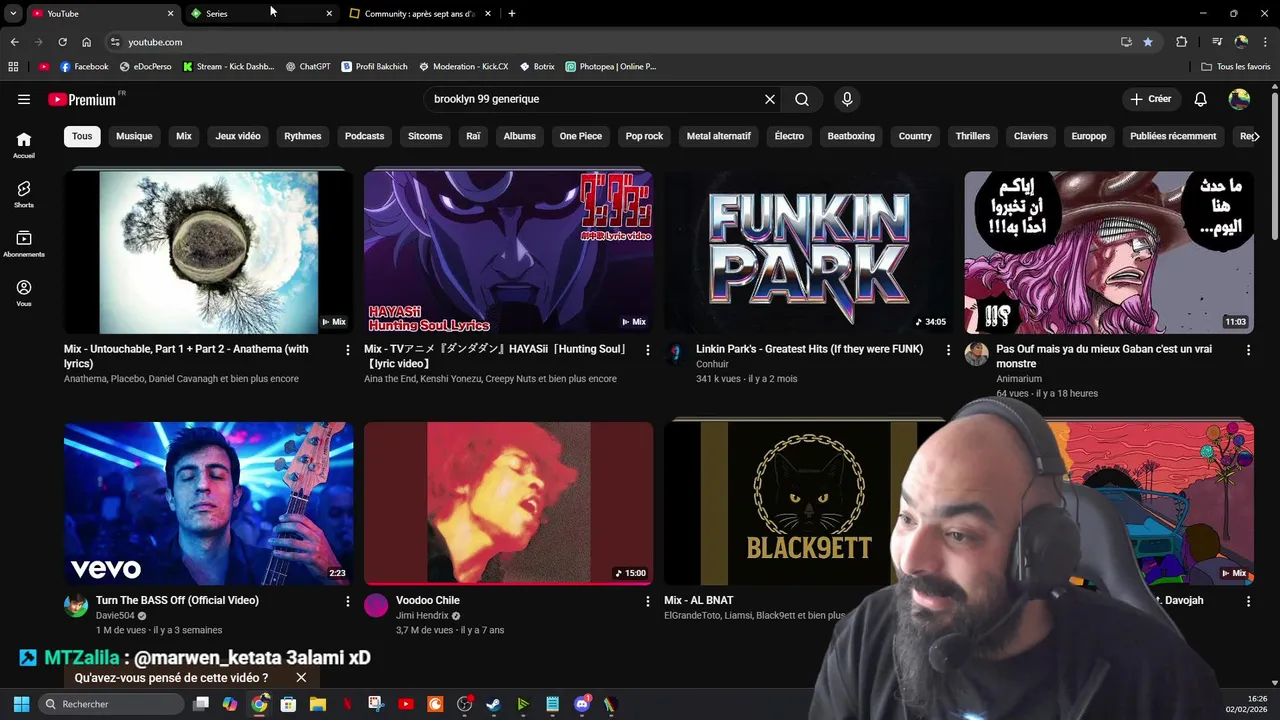Open the apps grid in bookmarks bar
The height and width of the screenshot is (720, 1280).
[13, 66]
